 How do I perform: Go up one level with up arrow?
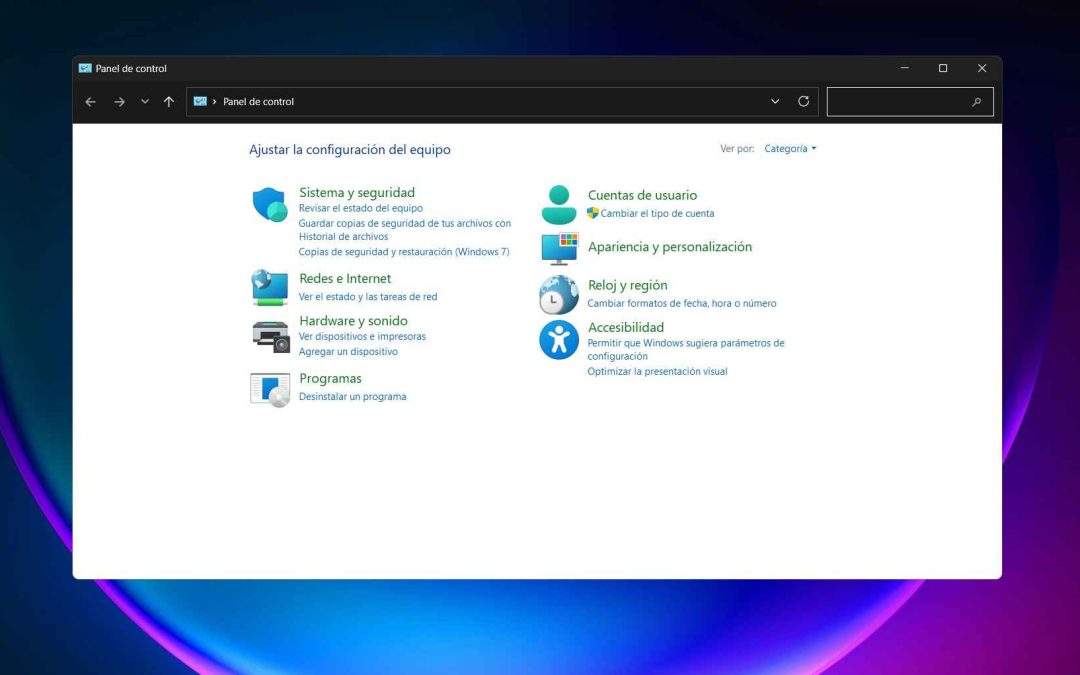tap(169, 102)
